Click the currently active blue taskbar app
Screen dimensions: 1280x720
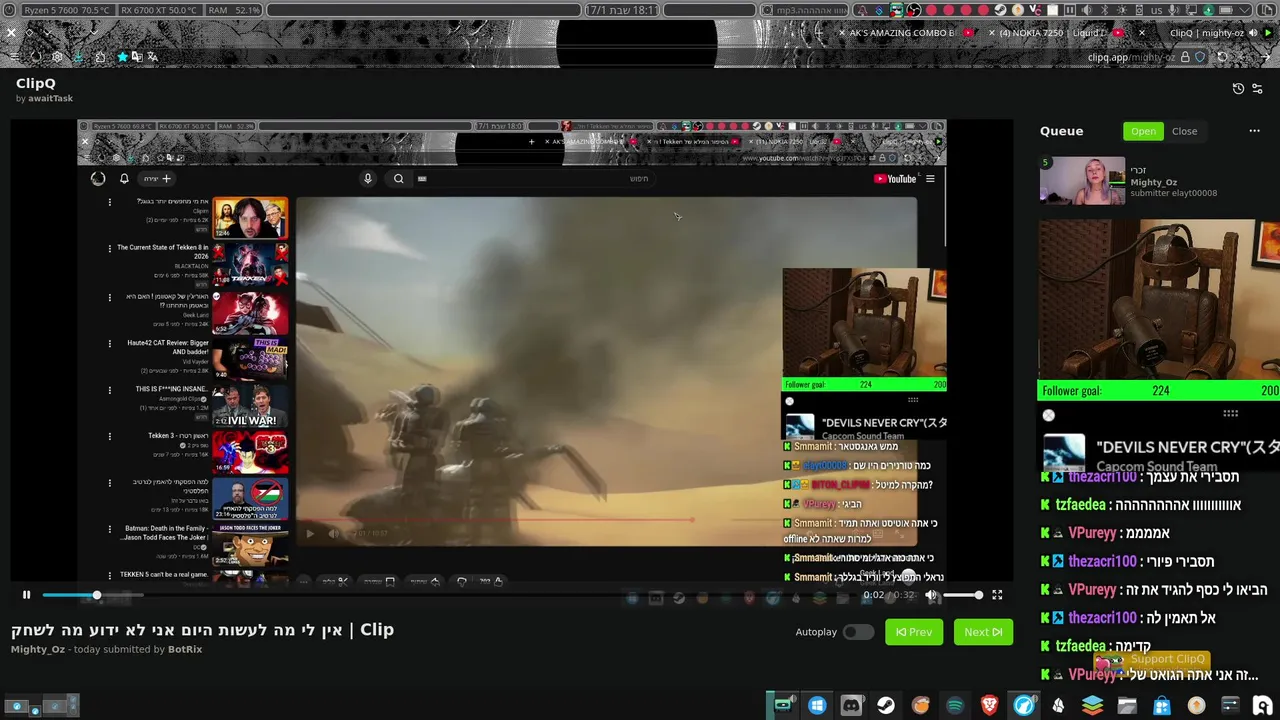pos(1024,705)
